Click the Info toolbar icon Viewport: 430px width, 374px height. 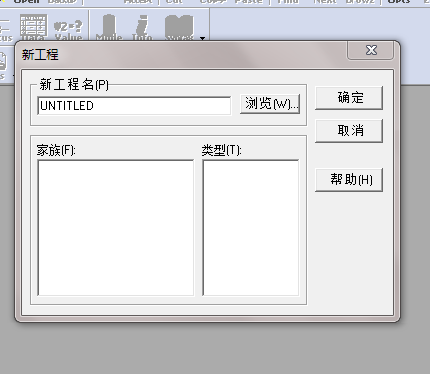(142, 28)
